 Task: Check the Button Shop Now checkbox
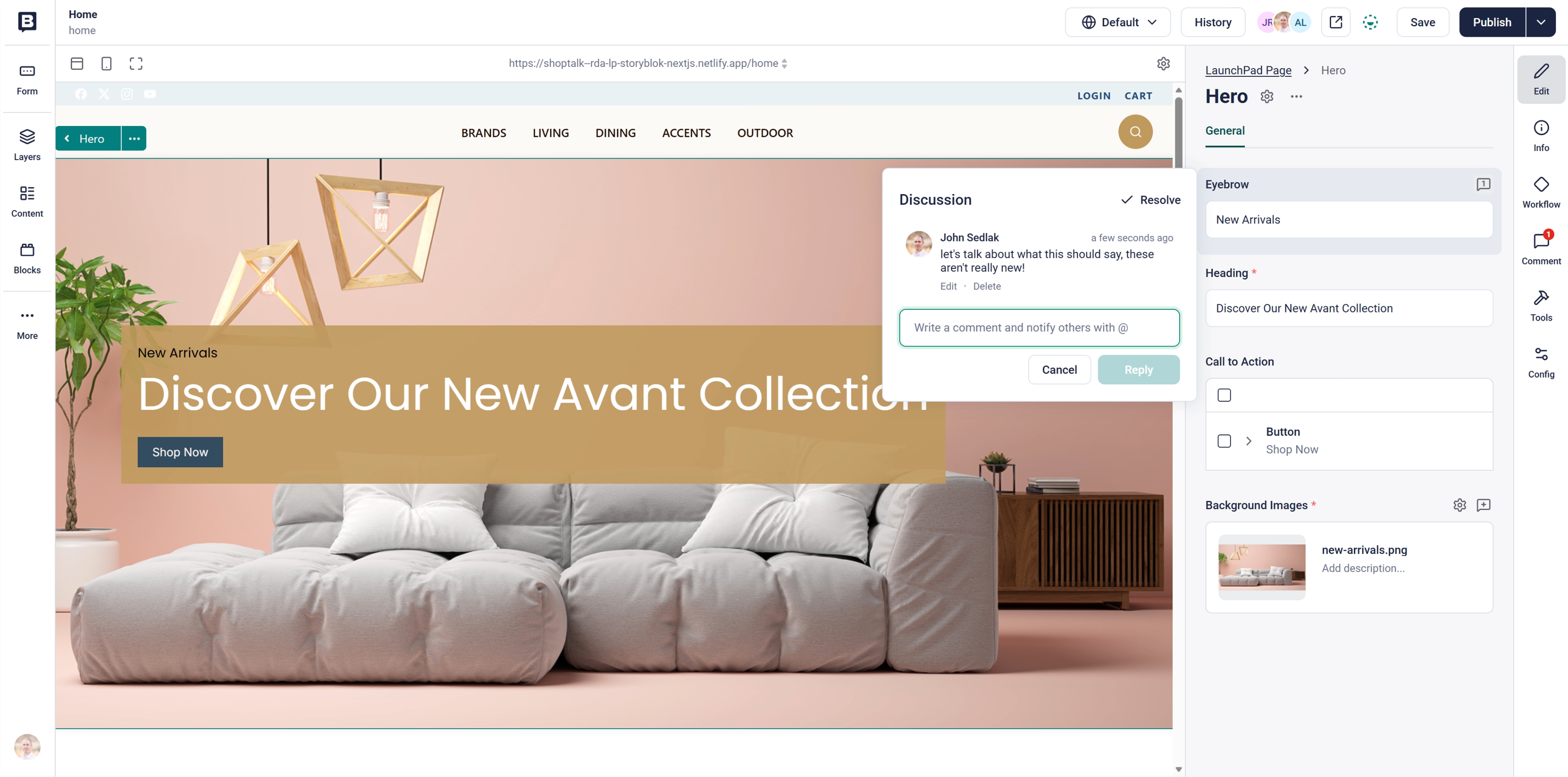[1224, 441]
